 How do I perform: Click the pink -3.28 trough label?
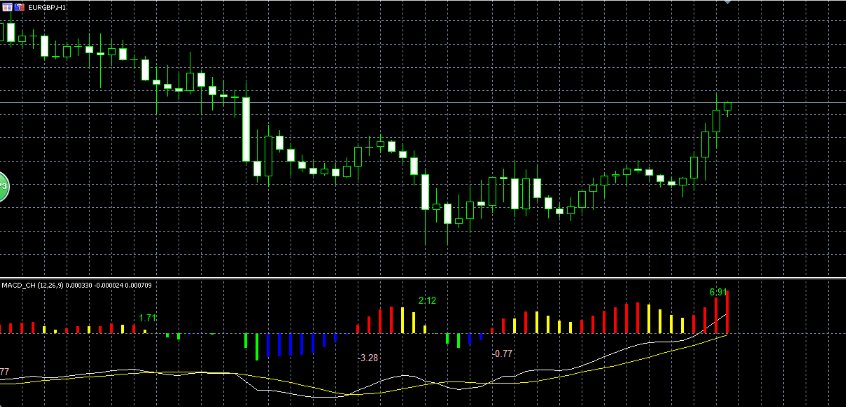368,357
